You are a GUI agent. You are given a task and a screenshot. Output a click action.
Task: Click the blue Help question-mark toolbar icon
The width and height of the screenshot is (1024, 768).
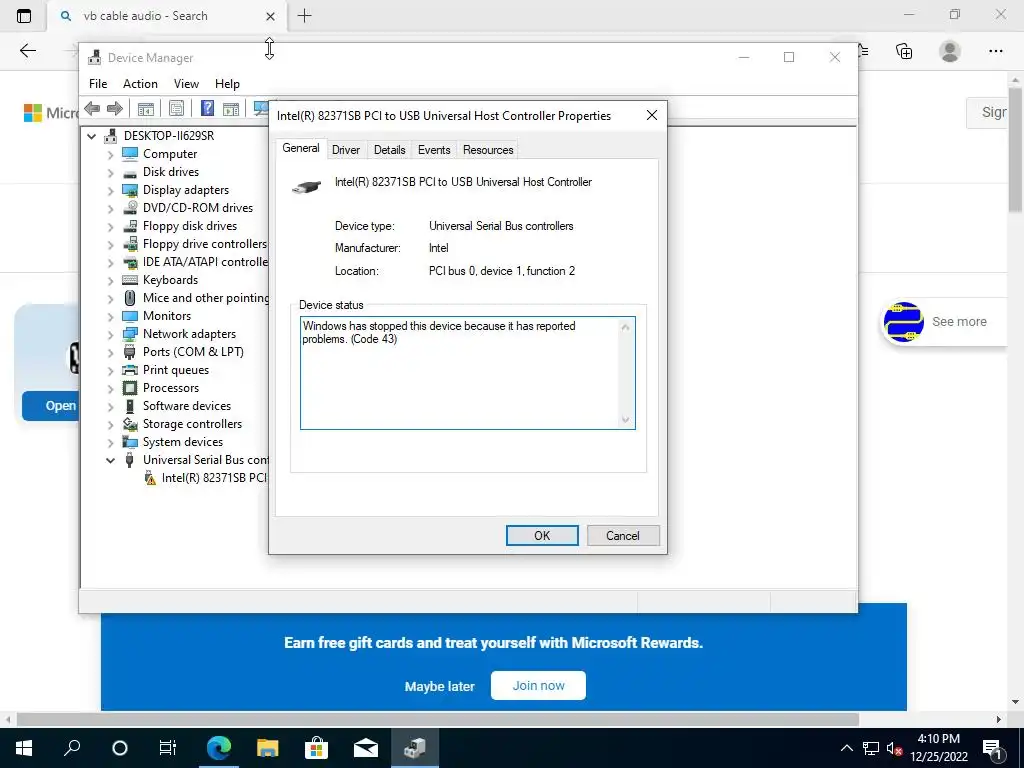pyautogui.click(x=207, y=108)
